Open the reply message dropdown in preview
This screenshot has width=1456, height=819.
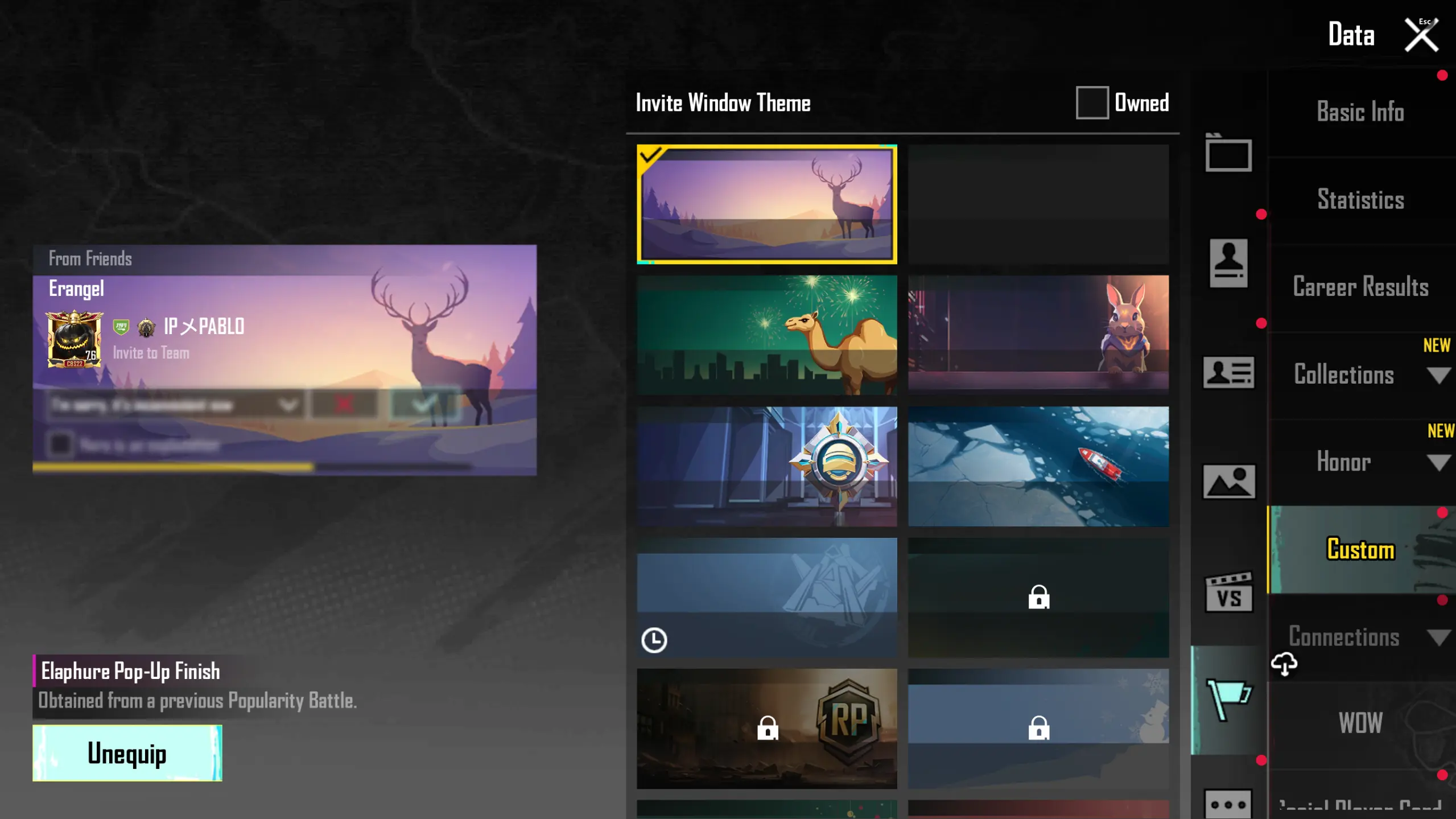point(288,405)
